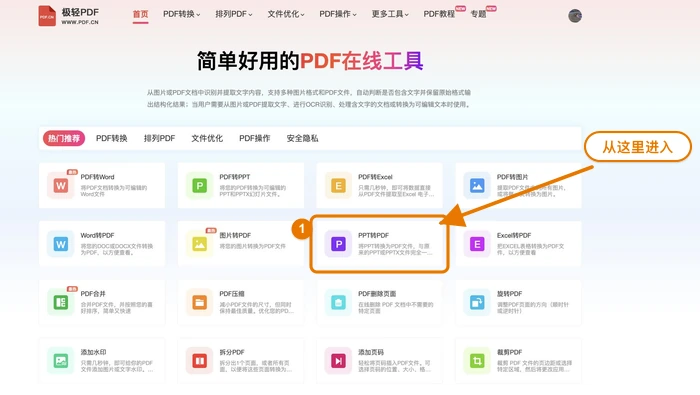Image resolution: width=700 pixels, height=395 pixels.
Task: Click the PPT转PDF purple P icon
Action: tap(338, 244)
